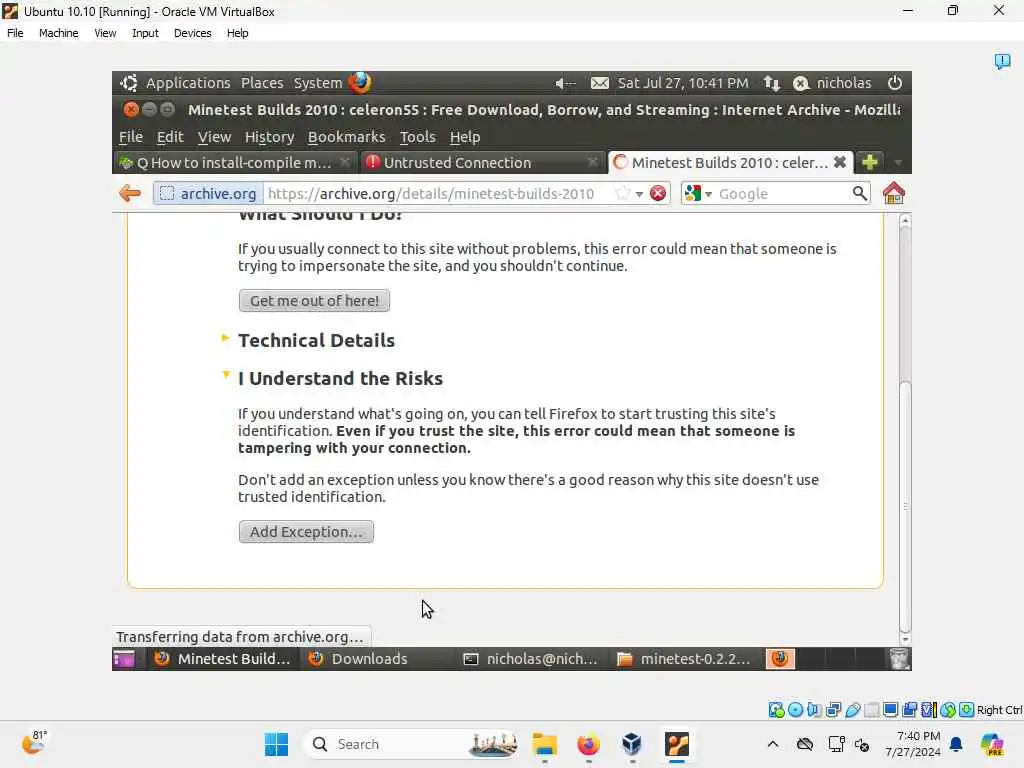This screenshot has height=768, width=1024.
Task: Click the Windows notification bell icon
Action: [x=956, y=744]
